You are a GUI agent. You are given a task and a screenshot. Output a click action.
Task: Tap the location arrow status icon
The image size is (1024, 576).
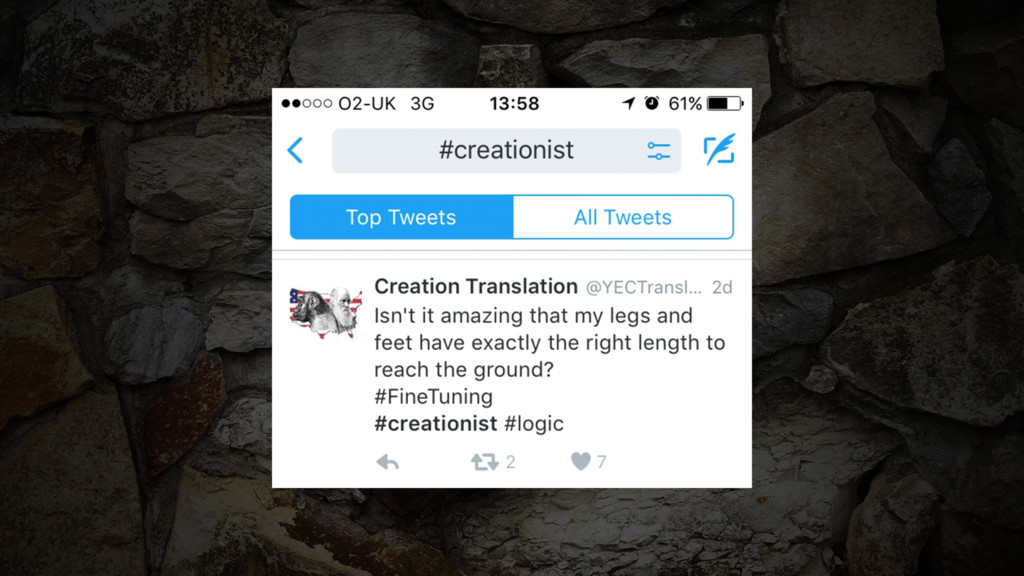coord(628,103)
